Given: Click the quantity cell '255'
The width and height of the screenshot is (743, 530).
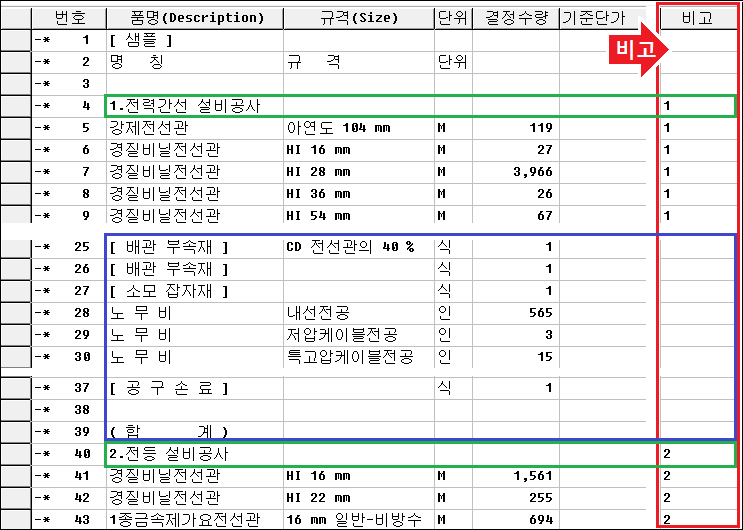Looking at the screenshot, I should pos(516,498).
